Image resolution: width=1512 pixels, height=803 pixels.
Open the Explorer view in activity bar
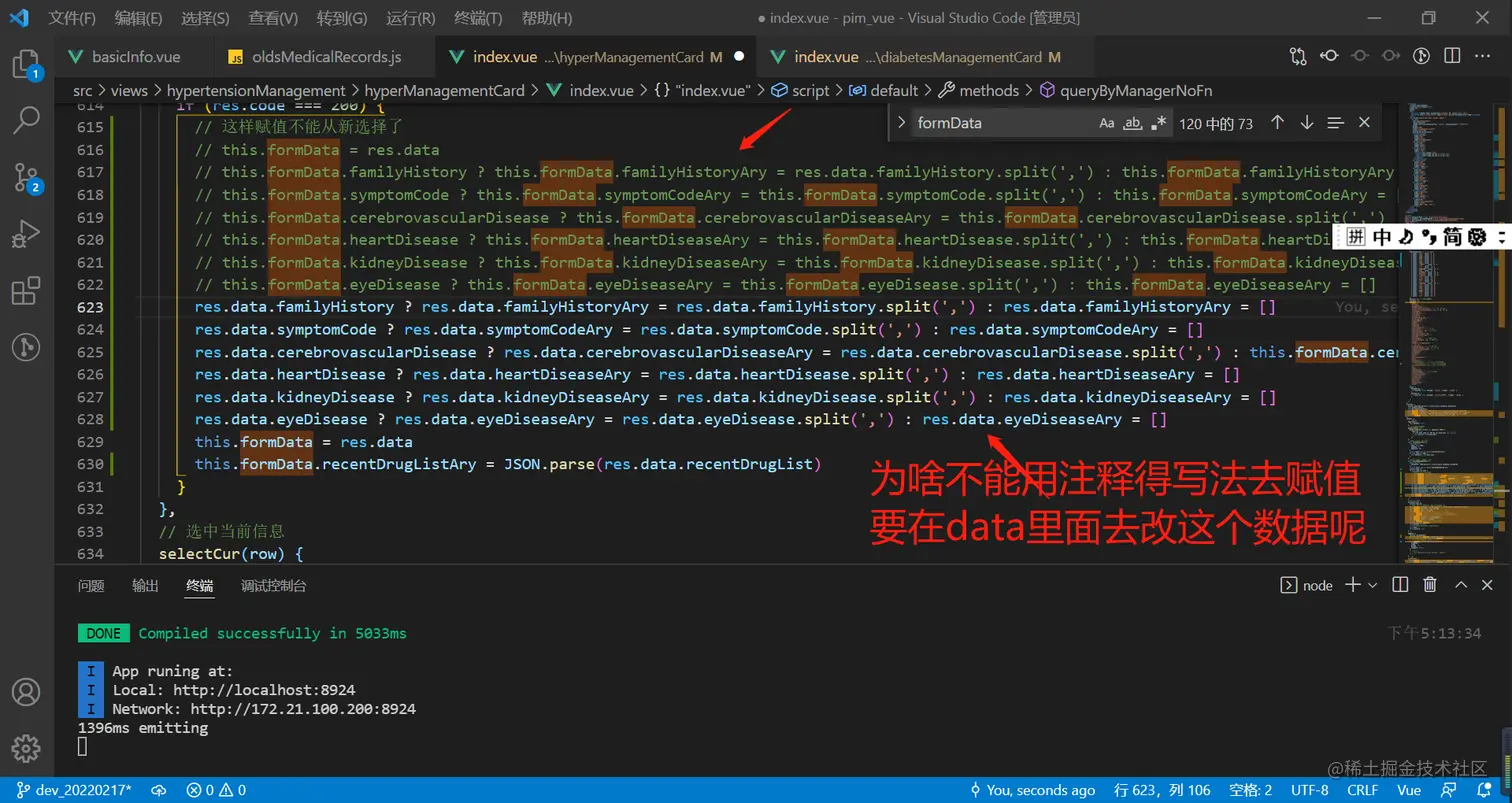pos(25,66)
